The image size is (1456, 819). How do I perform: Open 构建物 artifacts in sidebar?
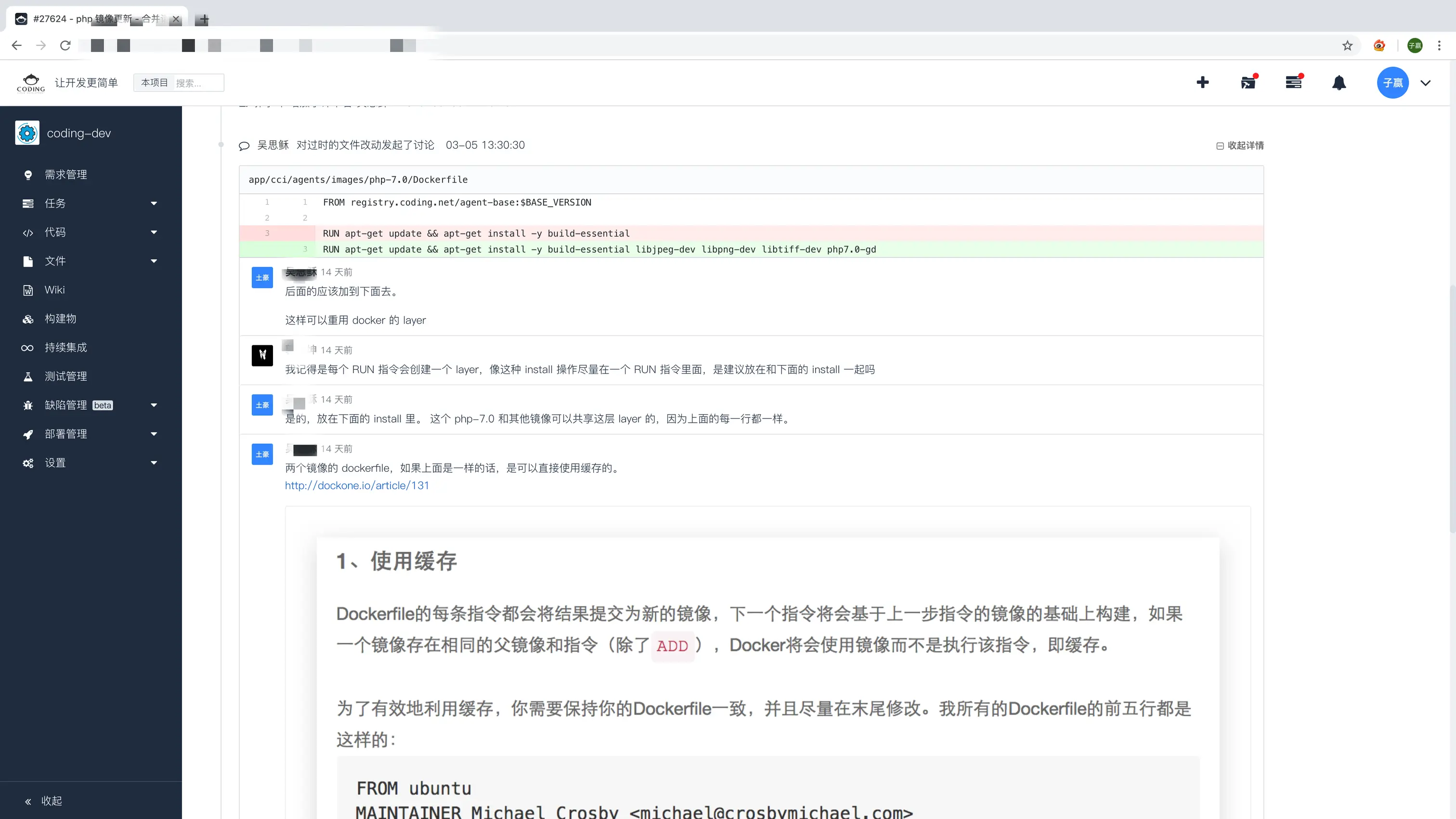60,318
